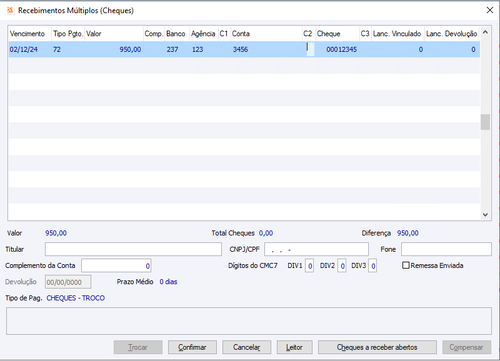This screenshot has height=361, width=500.
Task: Click the DIV1 digit field
Action: (x=309, y=266)
